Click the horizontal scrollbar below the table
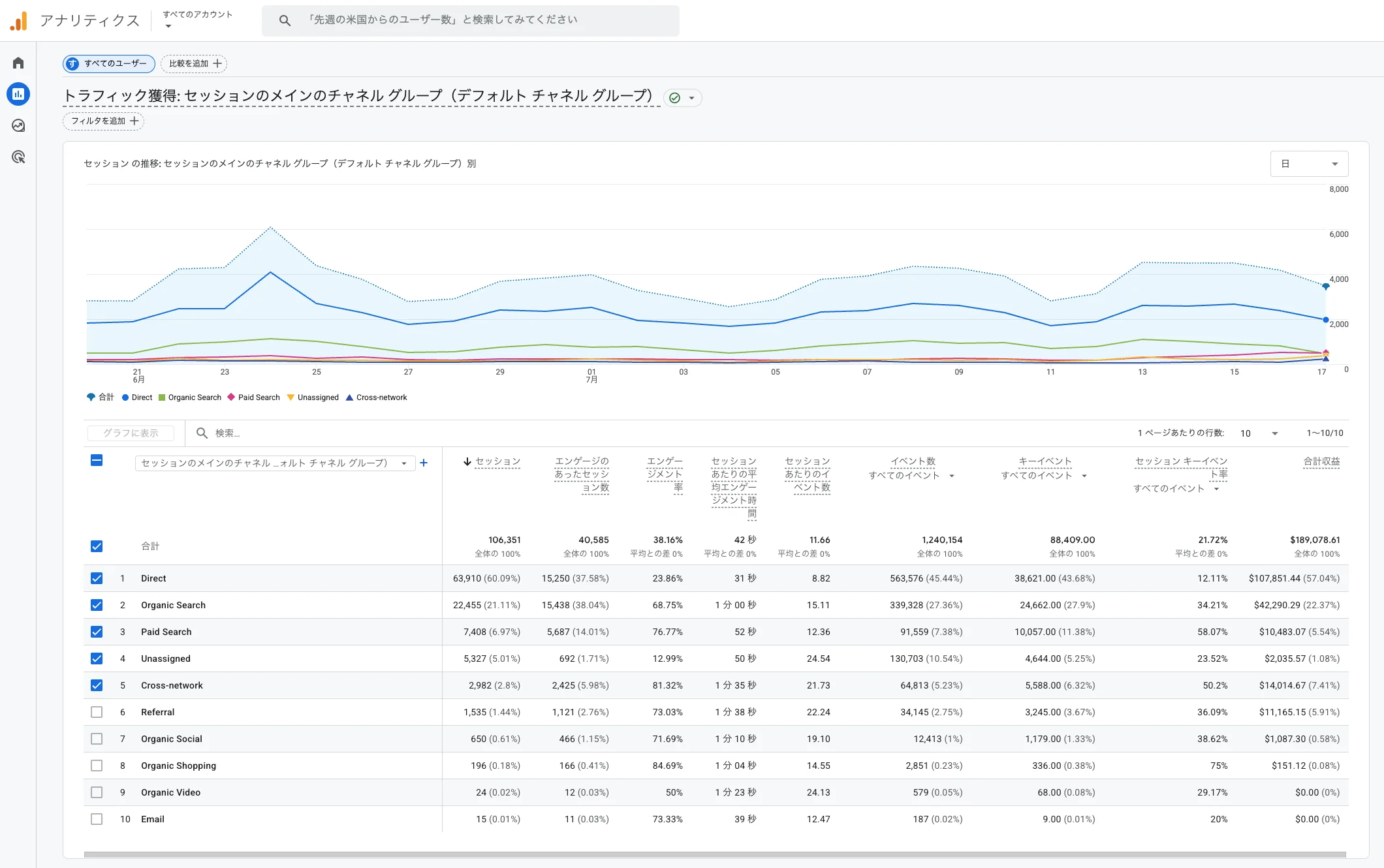This screenshot has height=868, width=1384. (x=715, y=854)
